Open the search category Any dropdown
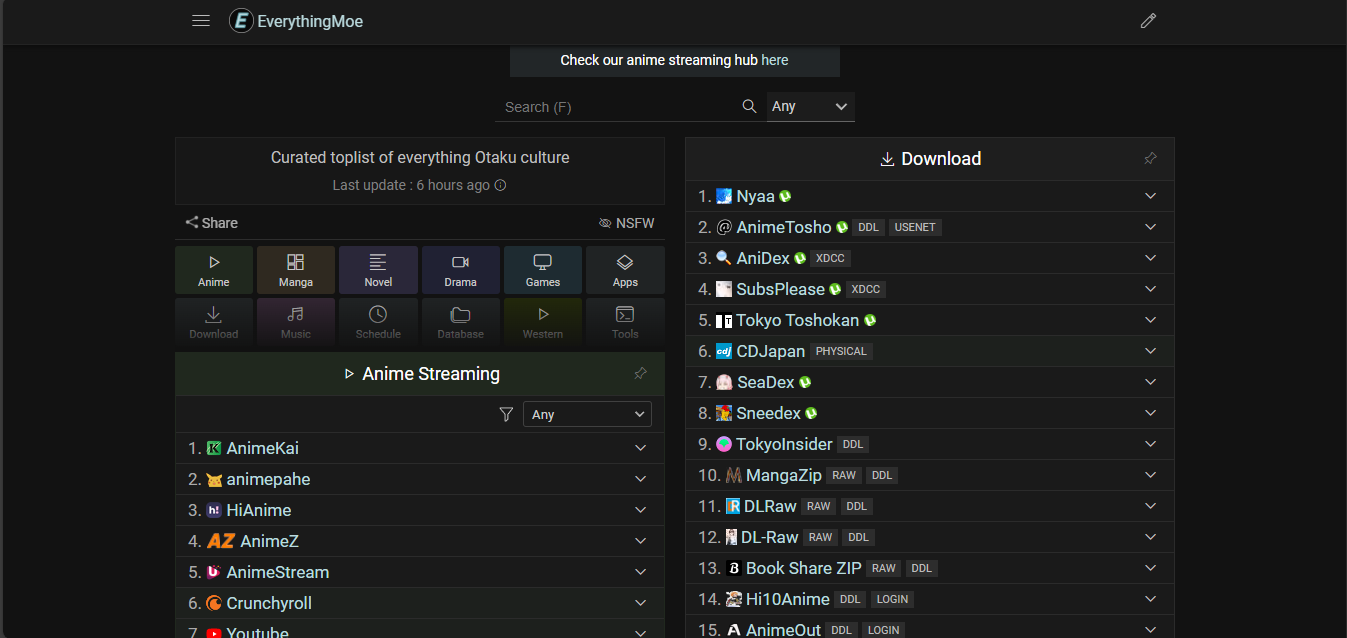 tap(811, 106)
